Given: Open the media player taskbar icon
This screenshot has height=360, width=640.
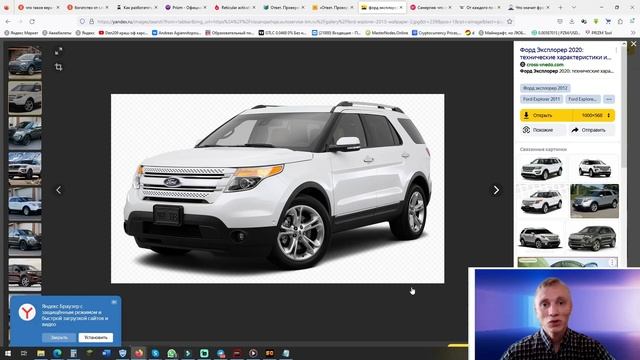Looking at the screenshot, I should pyautogui.click(x=253, y=353).
